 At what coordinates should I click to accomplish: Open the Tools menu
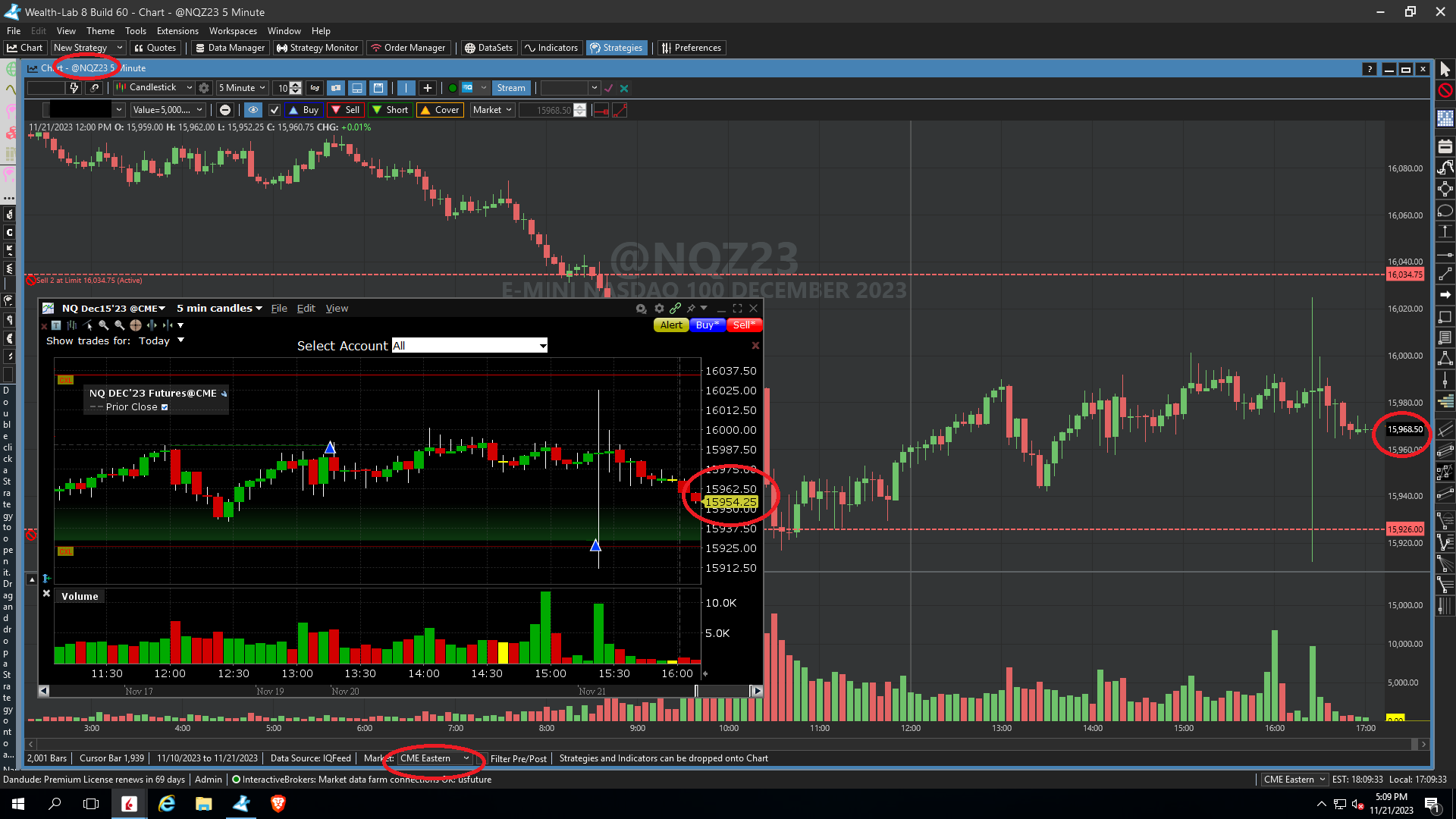coord(136,31)
